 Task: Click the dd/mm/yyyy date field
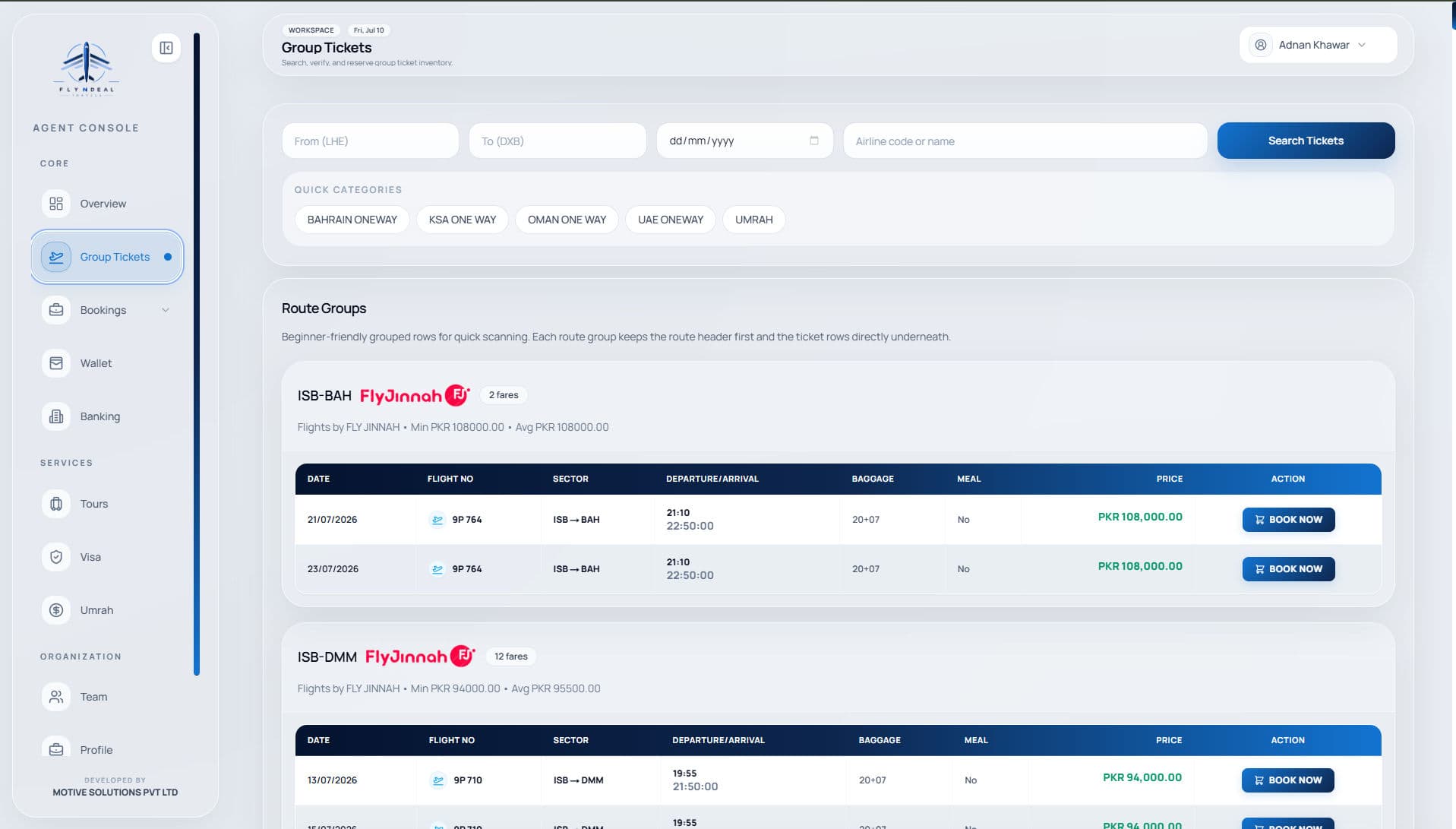[x=744, y=141]
